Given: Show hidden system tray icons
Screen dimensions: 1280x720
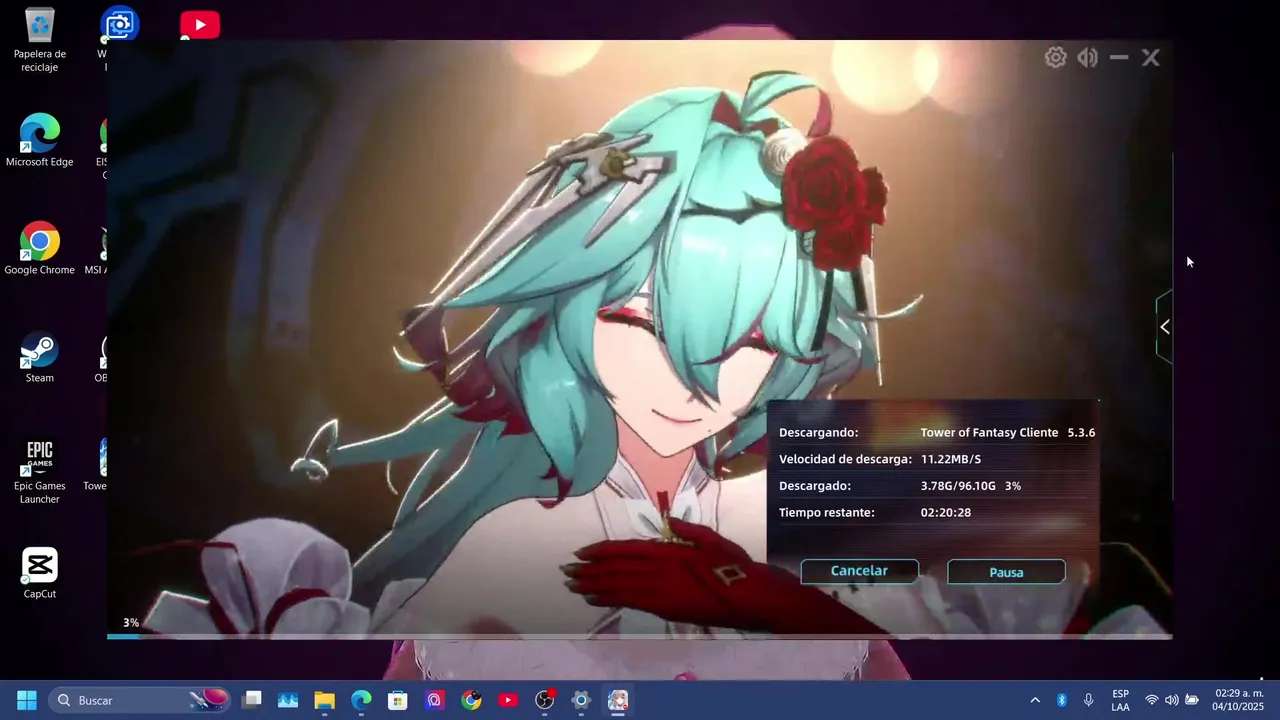Looking at the screenshot, I should click(x=1035, y=700).
